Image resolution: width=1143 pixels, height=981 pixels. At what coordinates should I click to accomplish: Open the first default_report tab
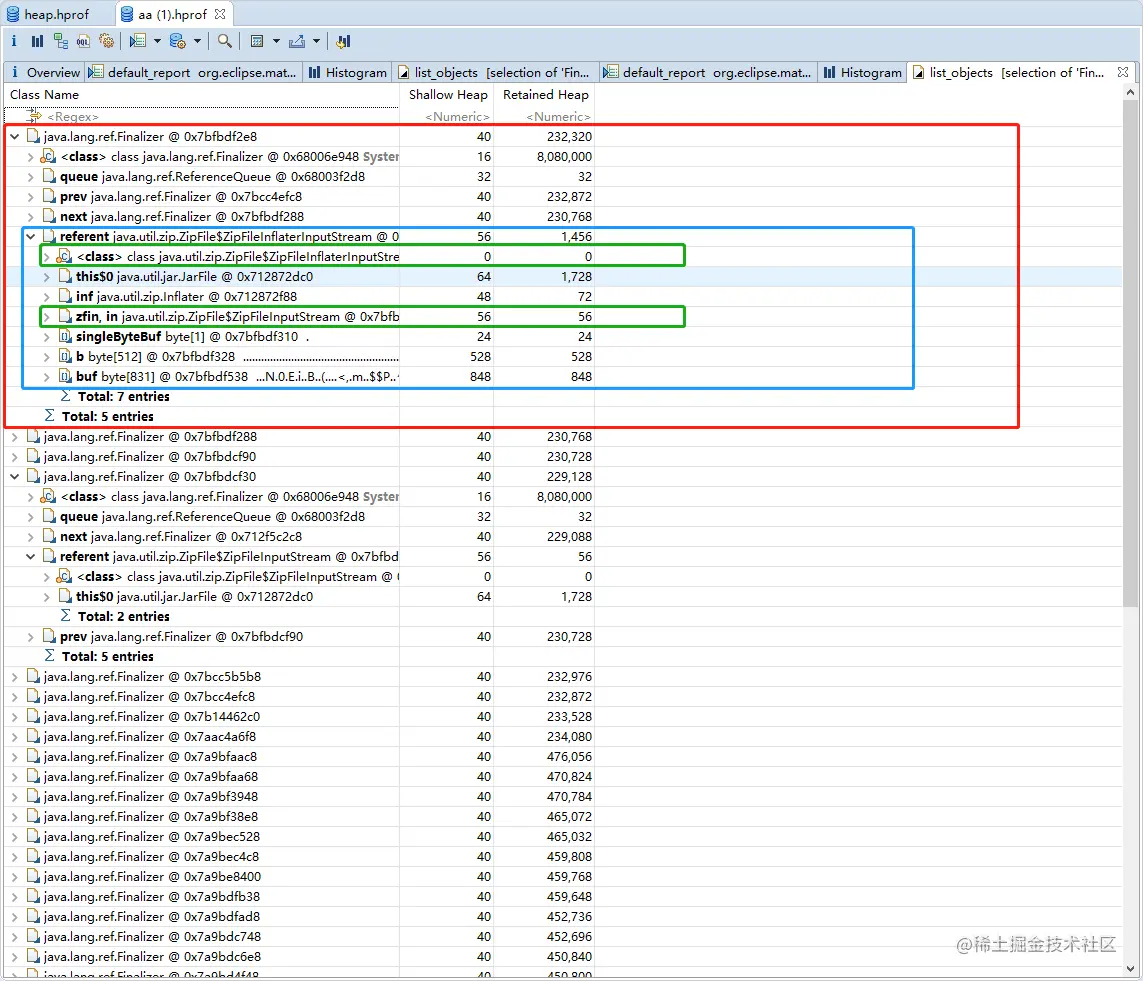click(194, 72)
